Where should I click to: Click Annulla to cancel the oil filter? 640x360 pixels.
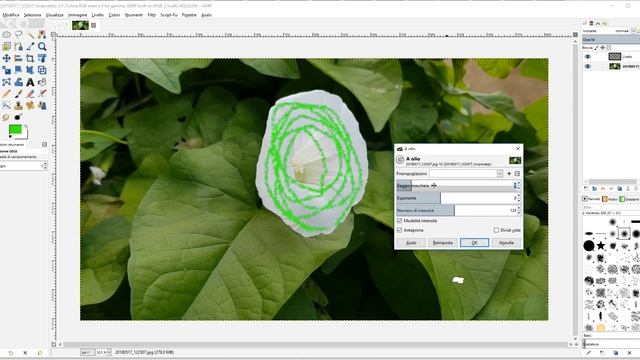click(x=506, y=243)
